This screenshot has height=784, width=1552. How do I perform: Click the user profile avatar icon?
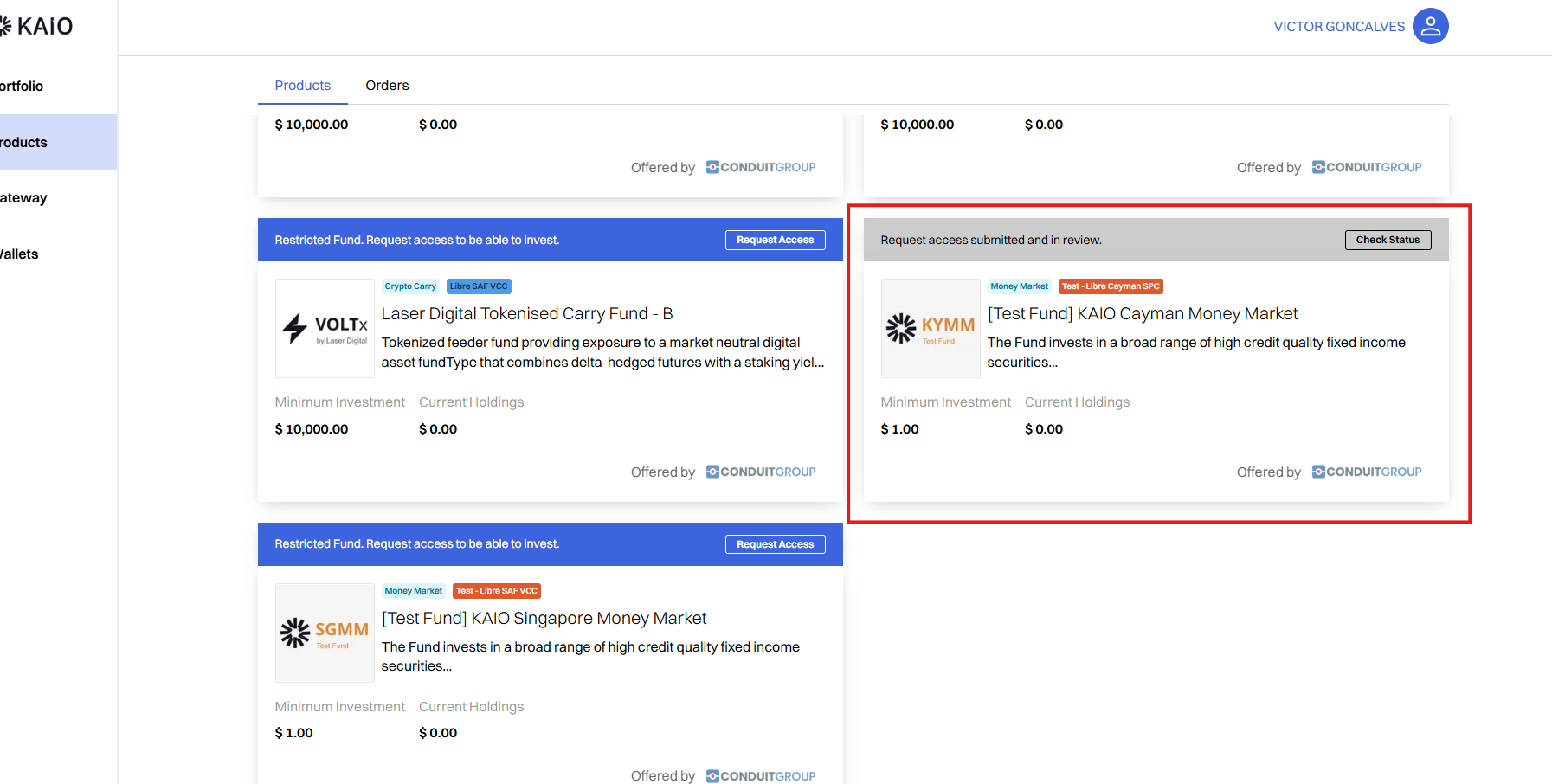pyautogui.click(x=1430, y=26)
